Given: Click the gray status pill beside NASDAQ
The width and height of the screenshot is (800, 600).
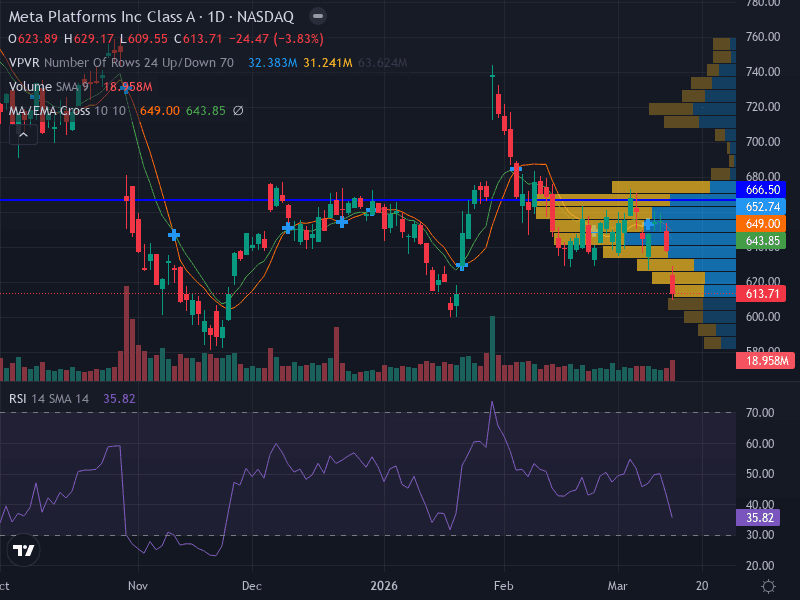Looking at the screenshot, I should [x=318, y=16].
